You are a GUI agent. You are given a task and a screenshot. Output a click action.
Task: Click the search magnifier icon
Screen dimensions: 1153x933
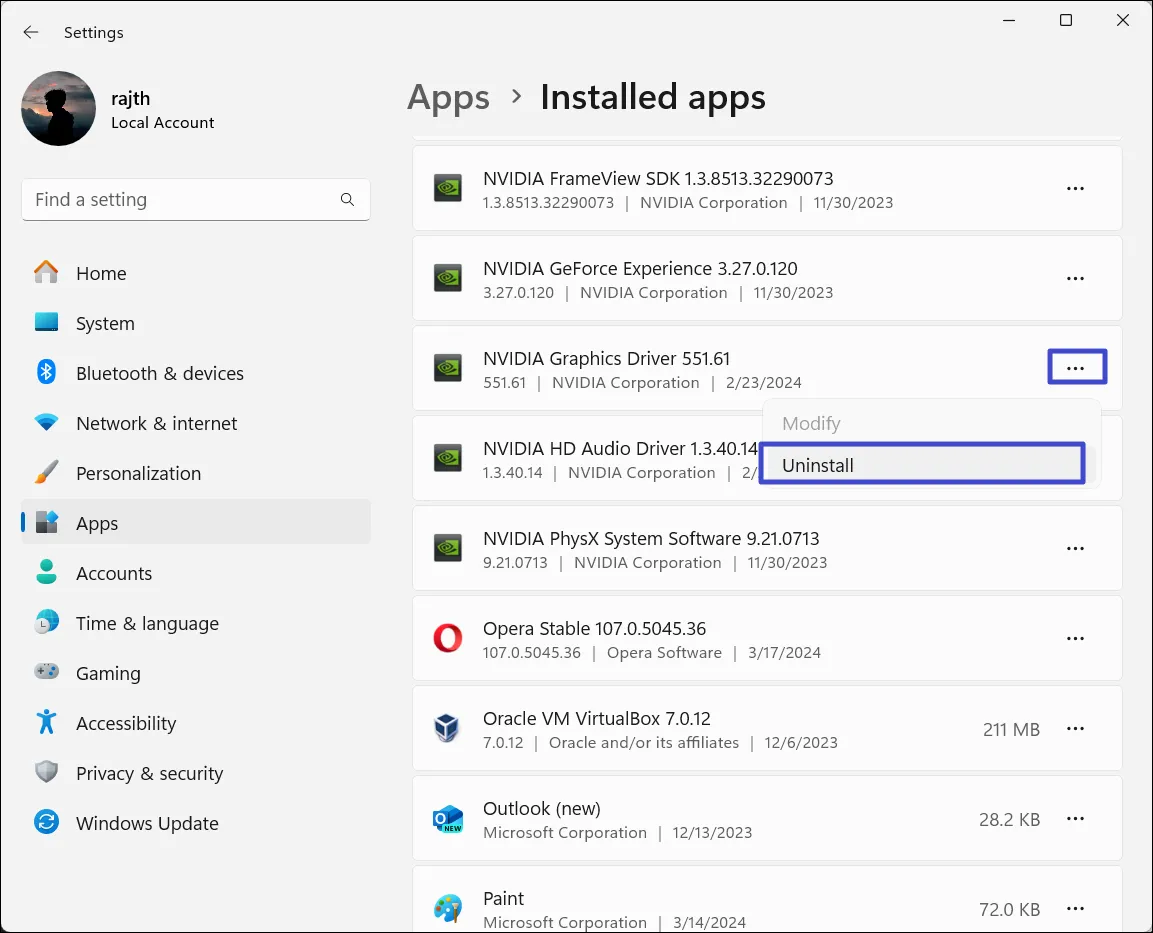(347, 200)
